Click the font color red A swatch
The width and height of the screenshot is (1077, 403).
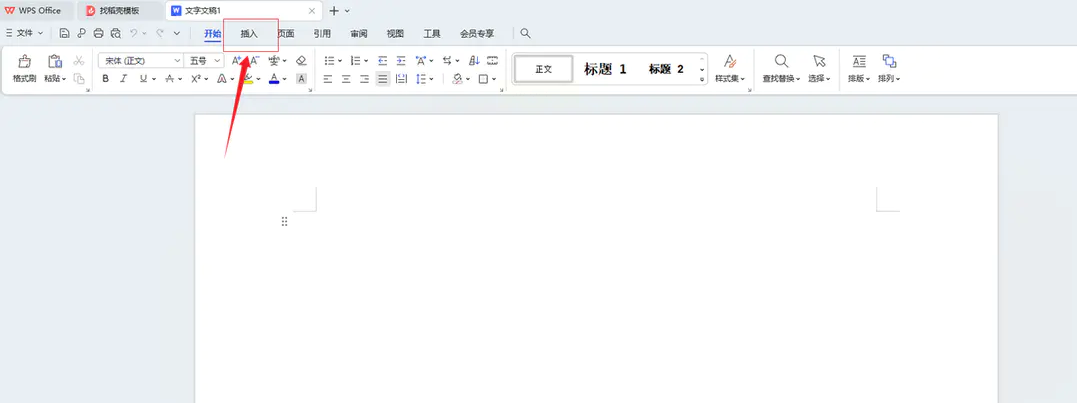[272, 79]
